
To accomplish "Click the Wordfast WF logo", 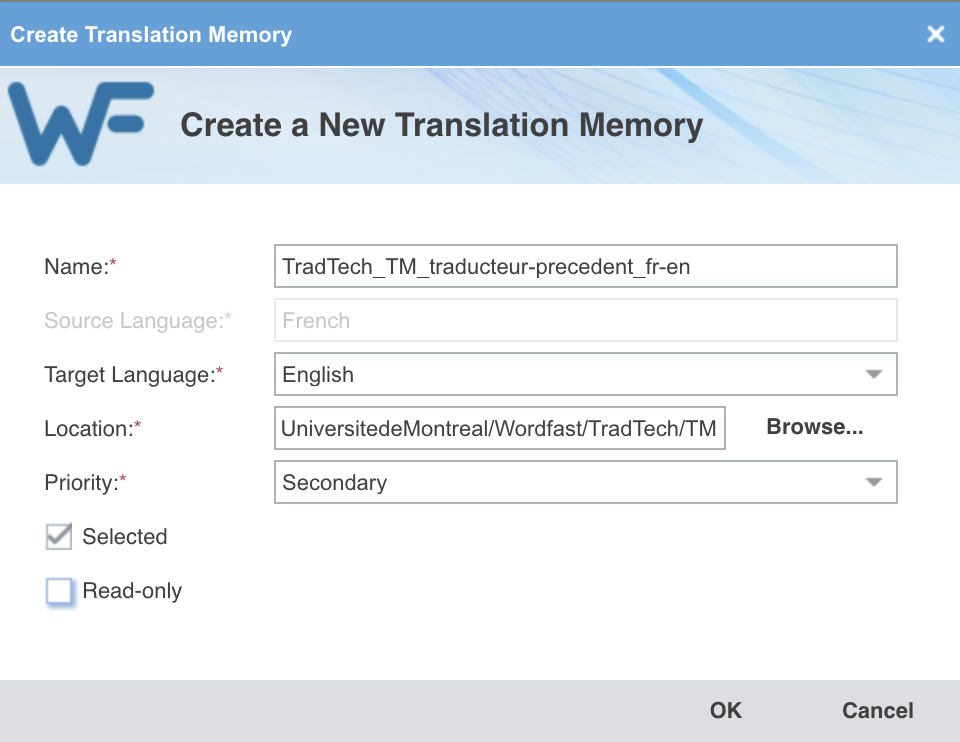I will [81, 124].
